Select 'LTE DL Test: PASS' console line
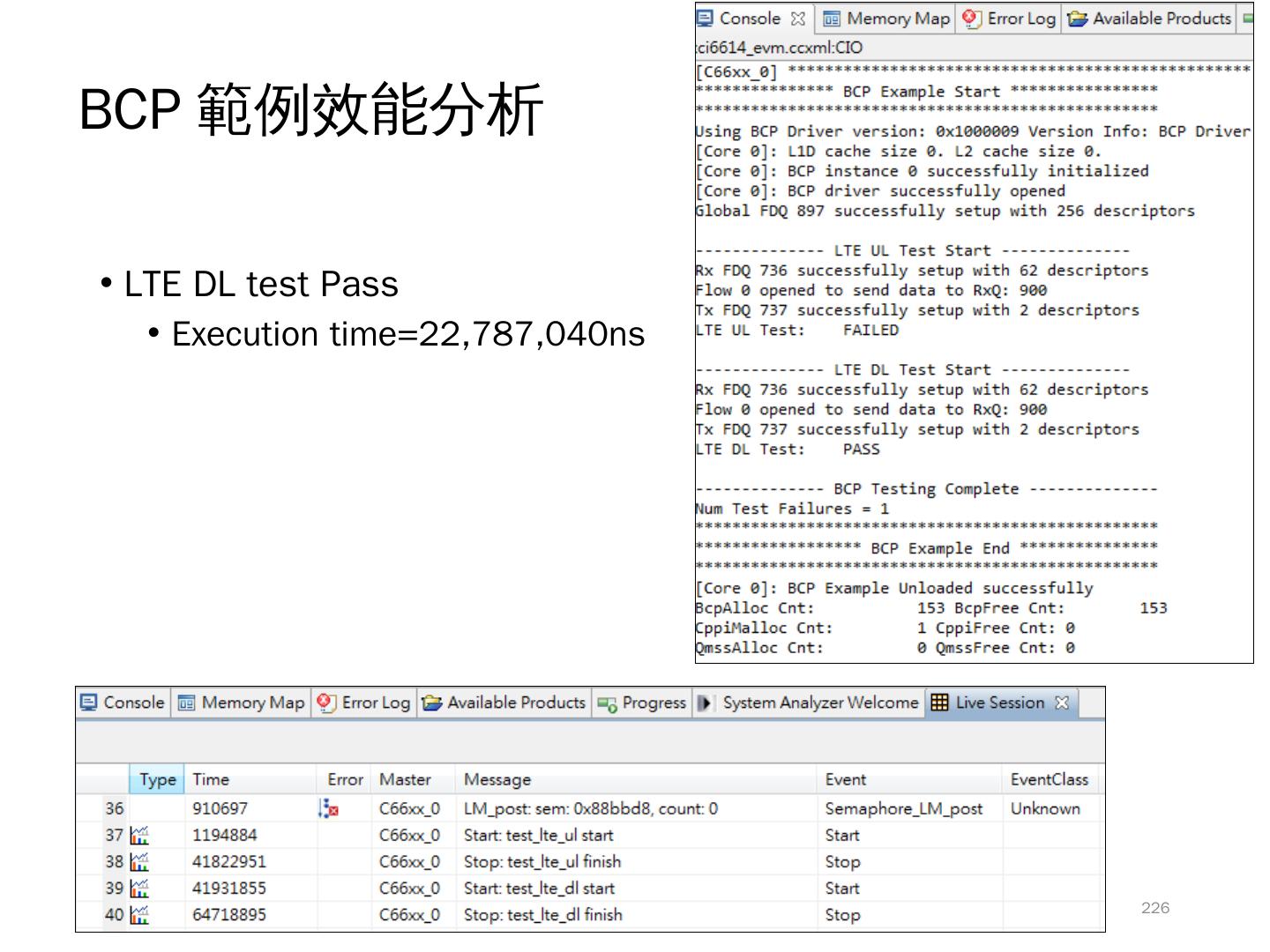The width and height of the screenshot is (1270, 952). (x=788, y=449)
